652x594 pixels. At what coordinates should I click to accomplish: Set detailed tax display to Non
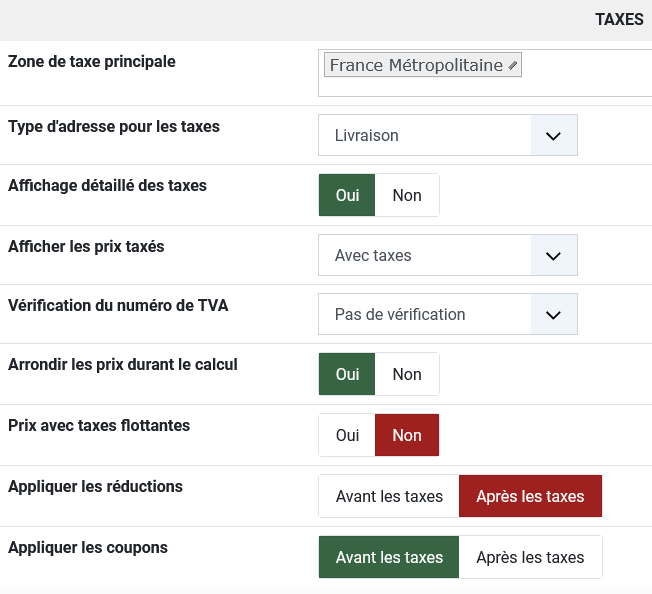click(407, 195)
